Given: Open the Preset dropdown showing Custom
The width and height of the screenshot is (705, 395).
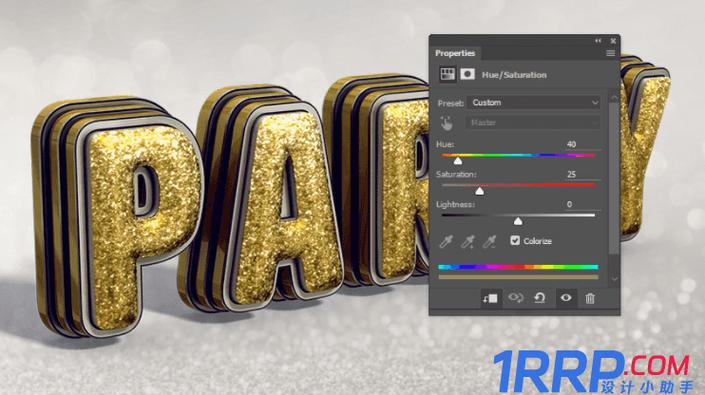Looking at the screenshot, I should click(x=533, y=102).
